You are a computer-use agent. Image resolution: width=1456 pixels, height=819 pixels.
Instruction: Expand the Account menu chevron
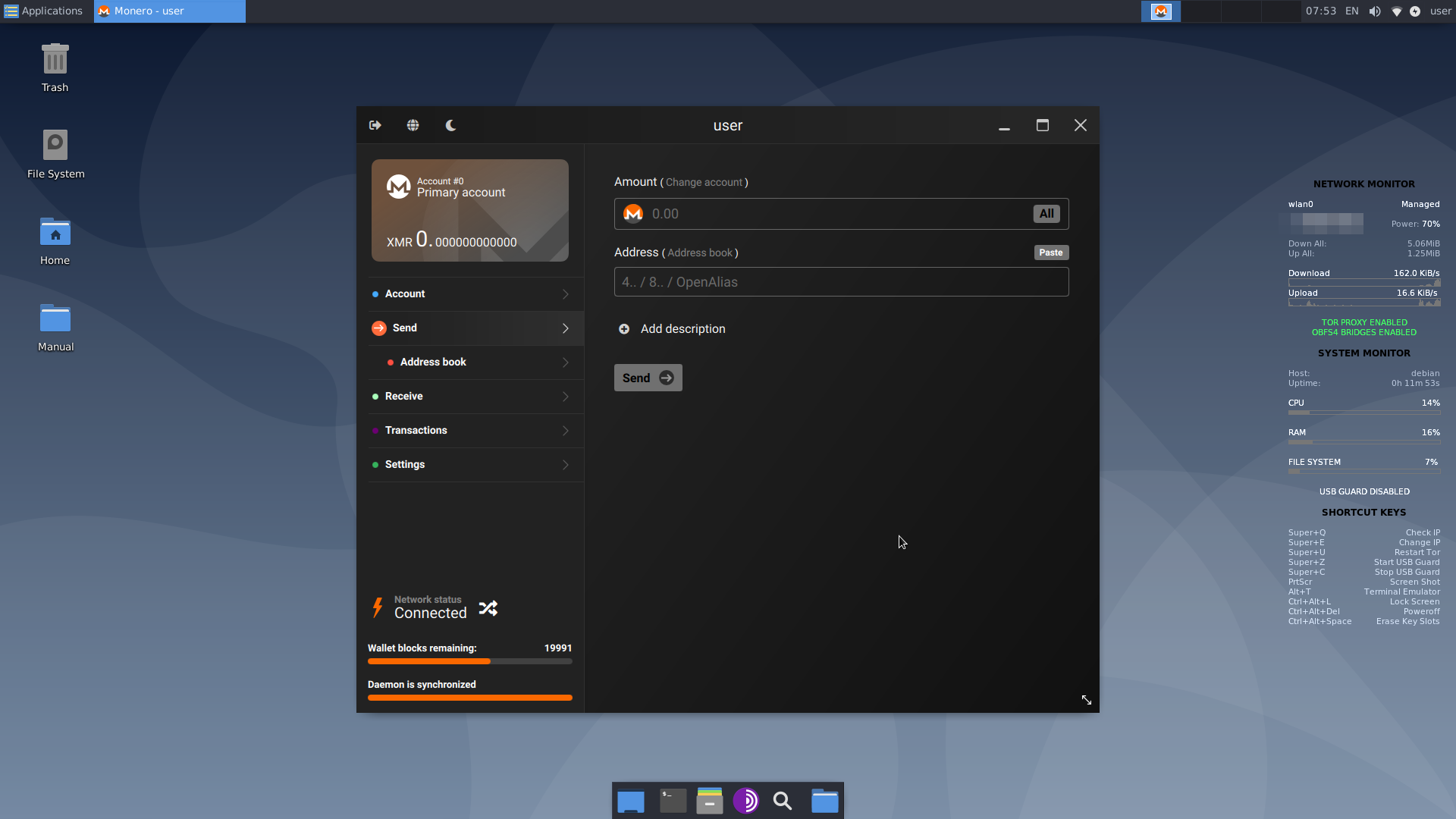click(x=565, y=294)
